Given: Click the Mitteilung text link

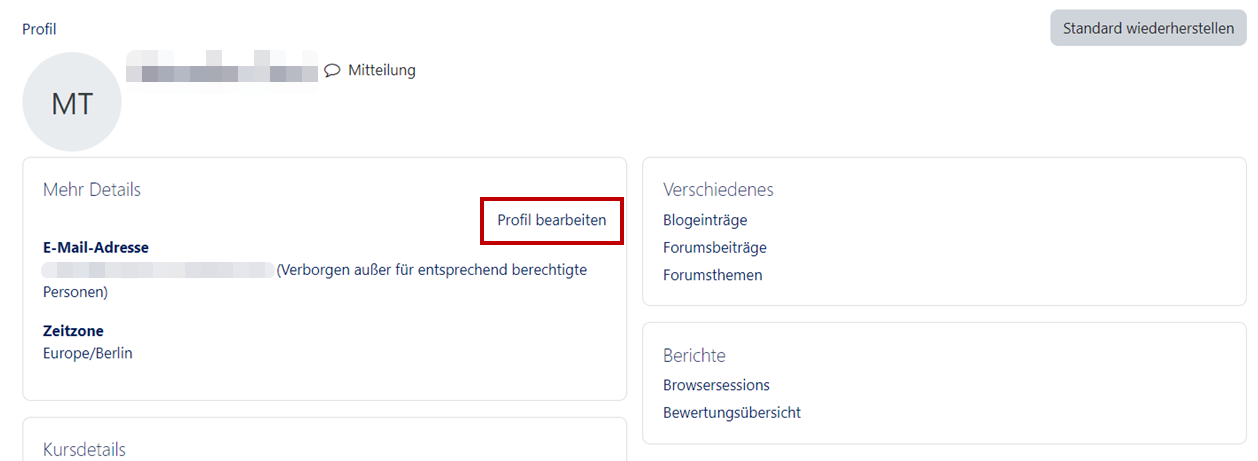Looking at the screenshot, I should click(x=382, y=70).
